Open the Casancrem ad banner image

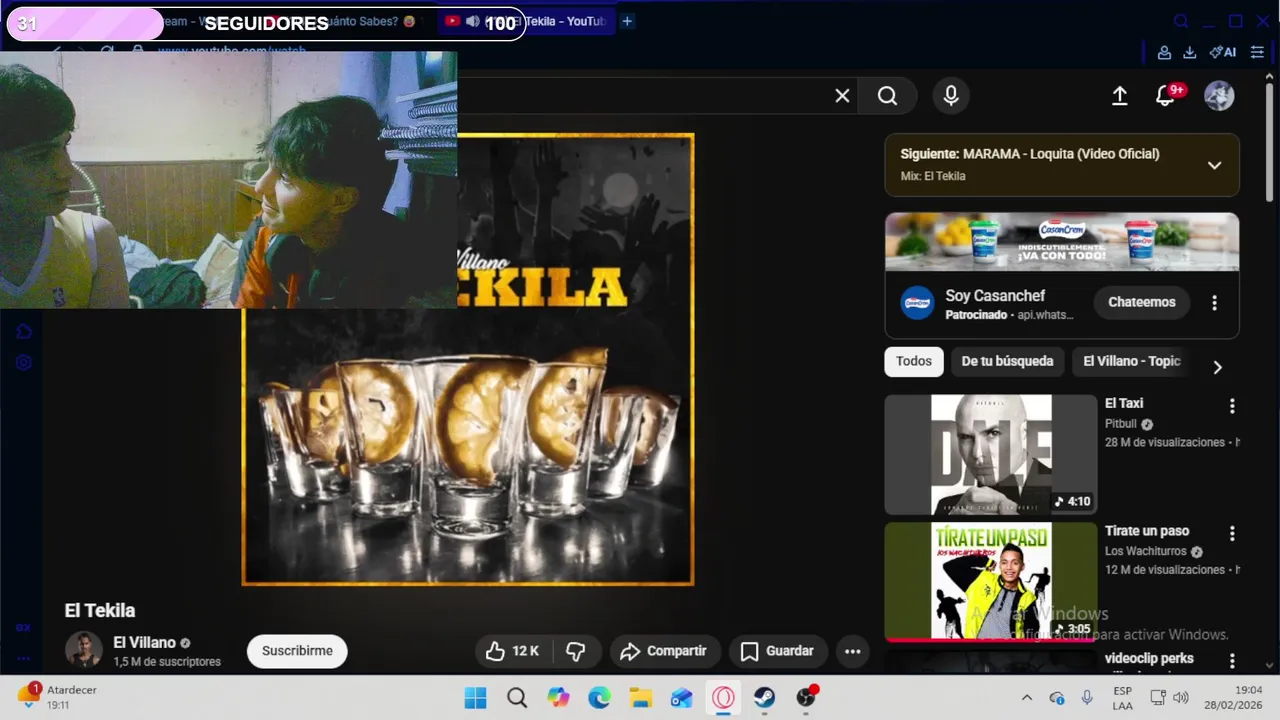click(x=1062, y=242)
